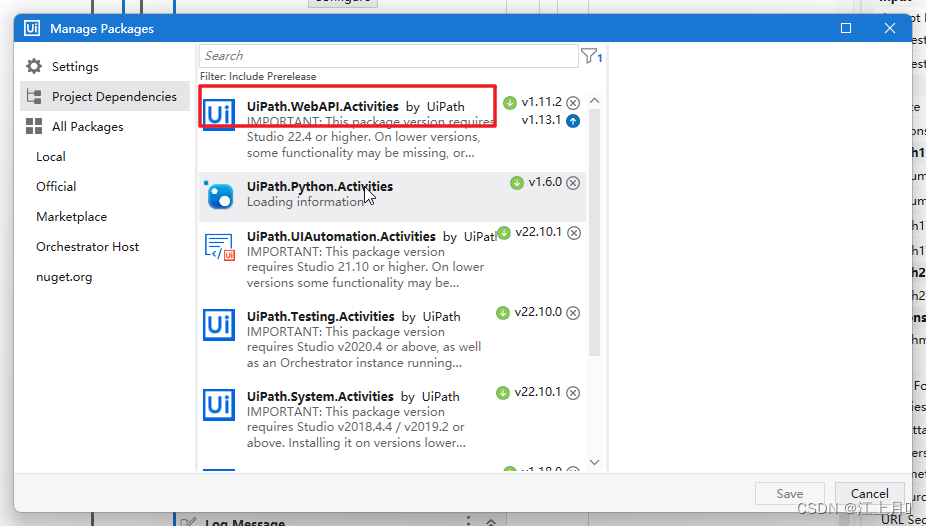Viewport: 926px width, 526px height.
Task: Remove UiPath.System.Activities package
Action: pyautogui.click(x=573, y=393)
